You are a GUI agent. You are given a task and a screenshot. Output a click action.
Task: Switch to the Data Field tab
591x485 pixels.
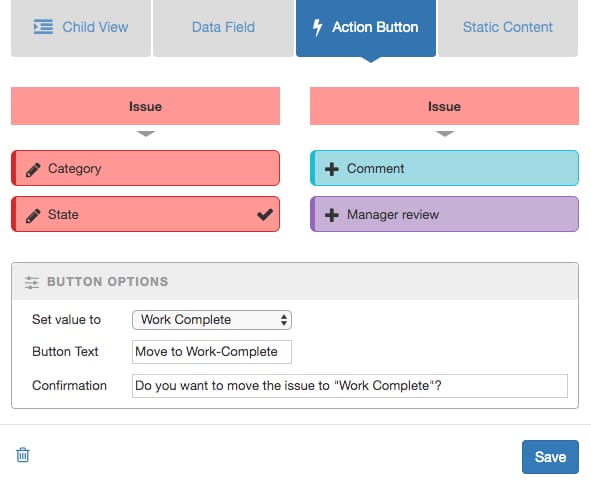click(223, 28)
